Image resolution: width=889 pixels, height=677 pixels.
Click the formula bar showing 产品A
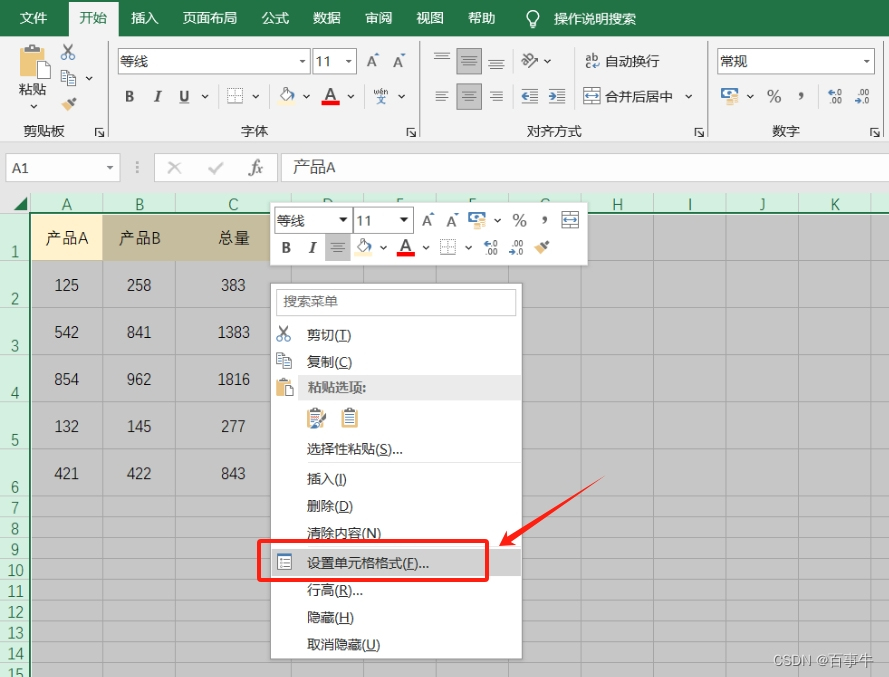(x=584, y=167)
